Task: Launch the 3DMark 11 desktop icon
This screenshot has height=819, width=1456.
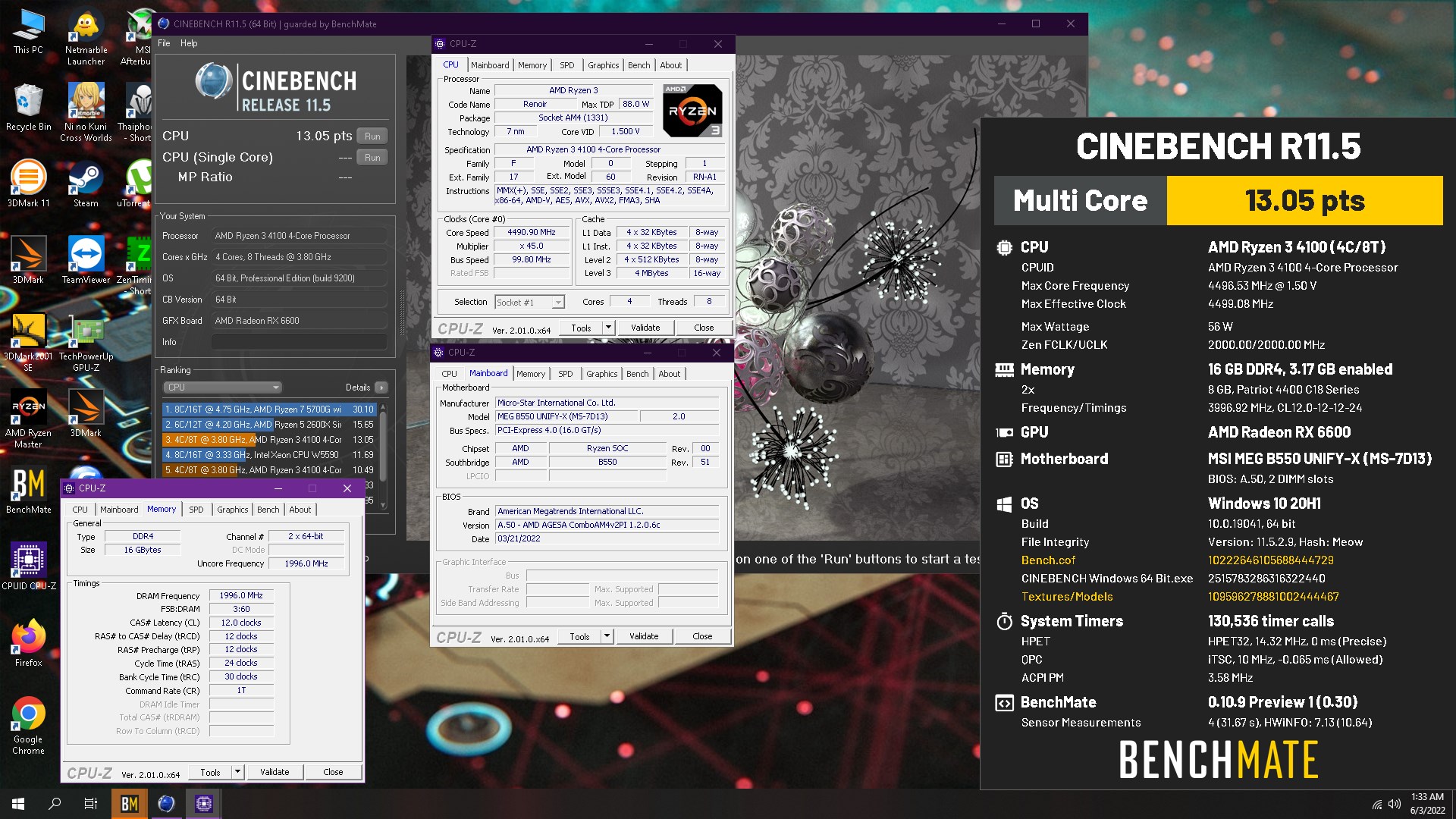Action: tap(28, 184)
